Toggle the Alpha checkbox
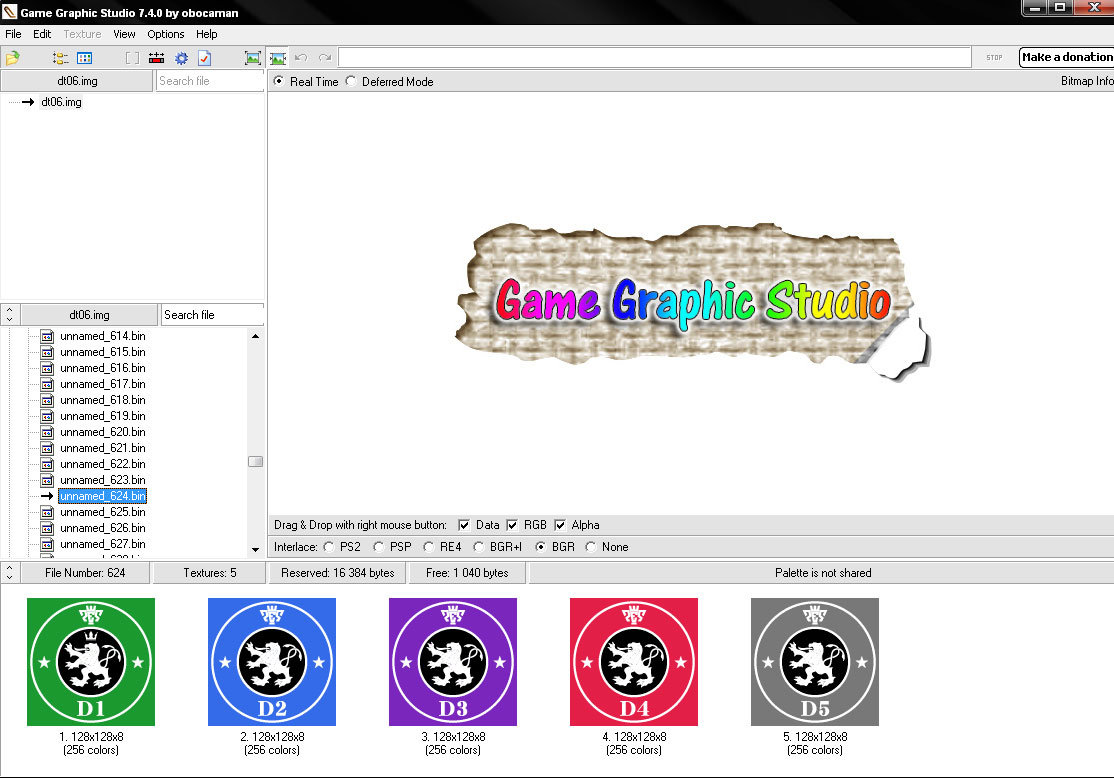1114x778 pixels. point(560,525)
